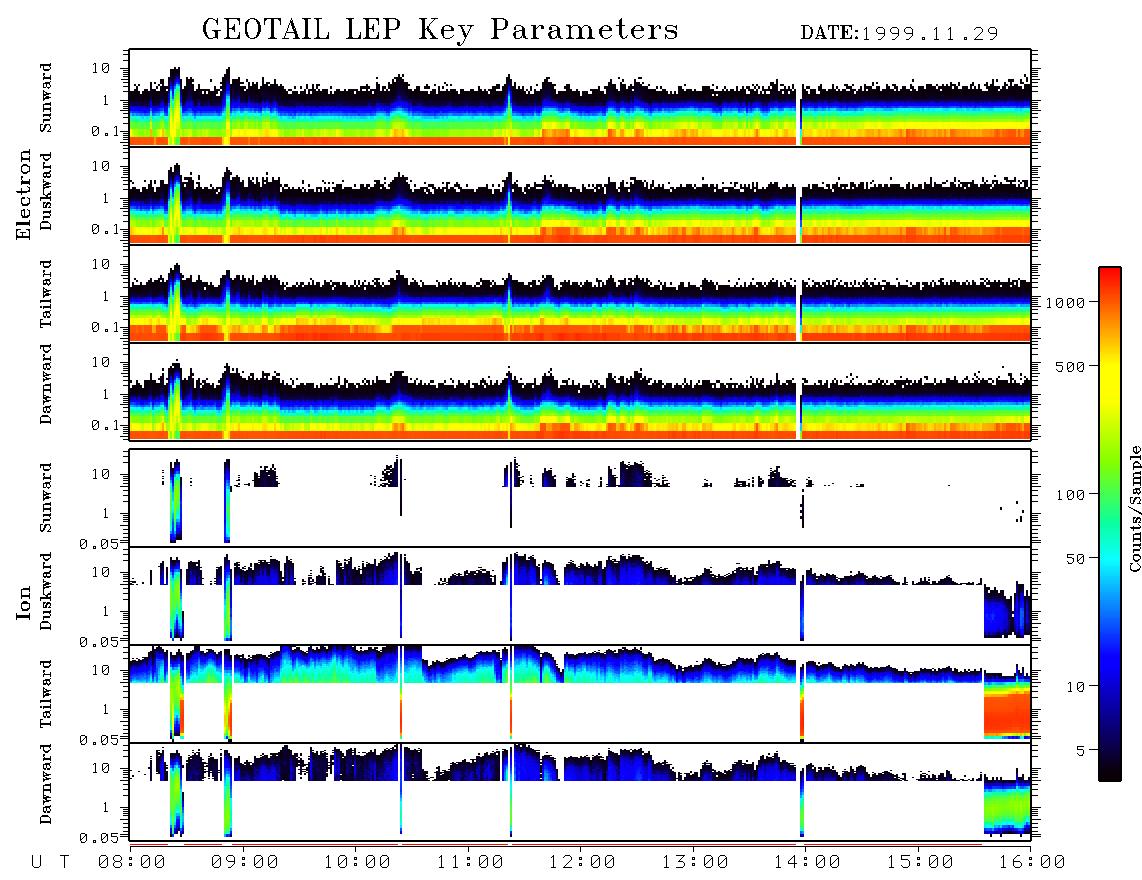Click the 08:00 time axis label
This screenshot has width=1142, height=880.
[132, 863]
